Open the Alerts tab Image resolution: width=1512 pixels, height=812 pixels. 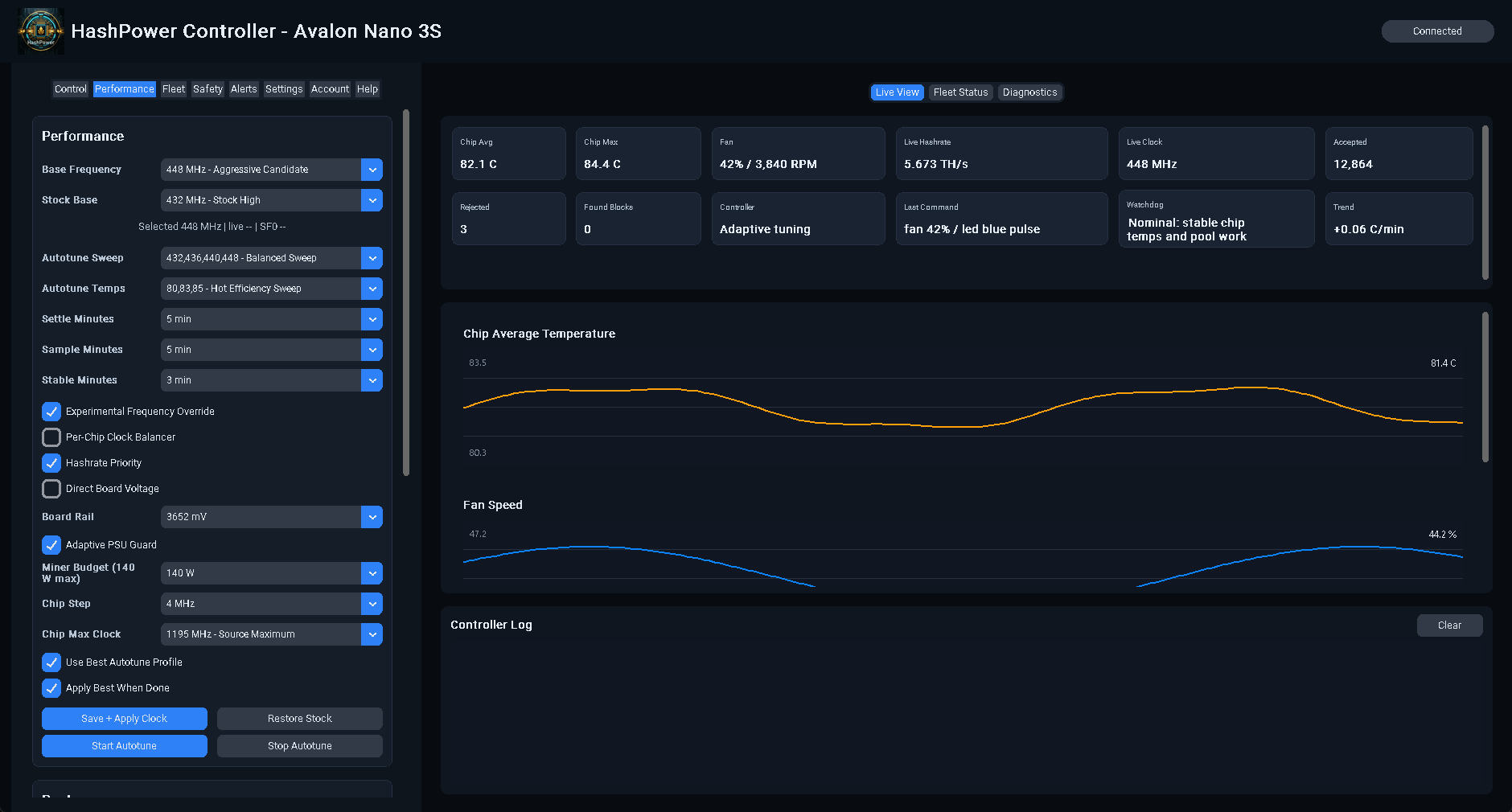[244, 89]
